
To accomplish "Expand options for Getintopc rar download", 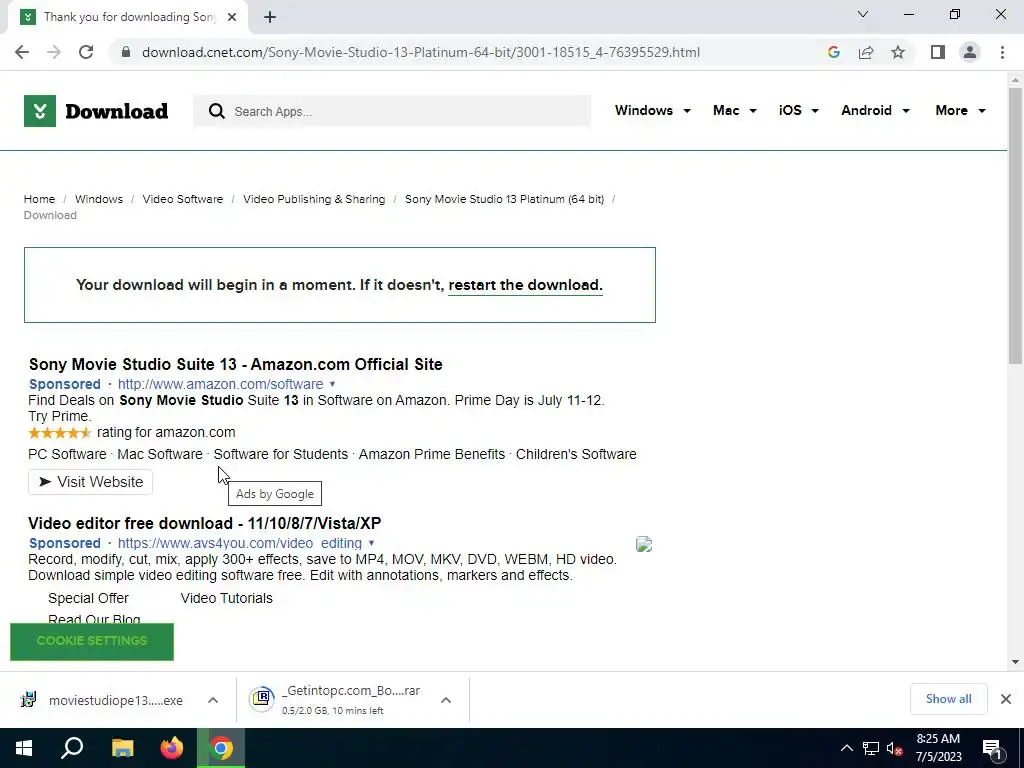I will pyautogui.click(x=446, y=700).
